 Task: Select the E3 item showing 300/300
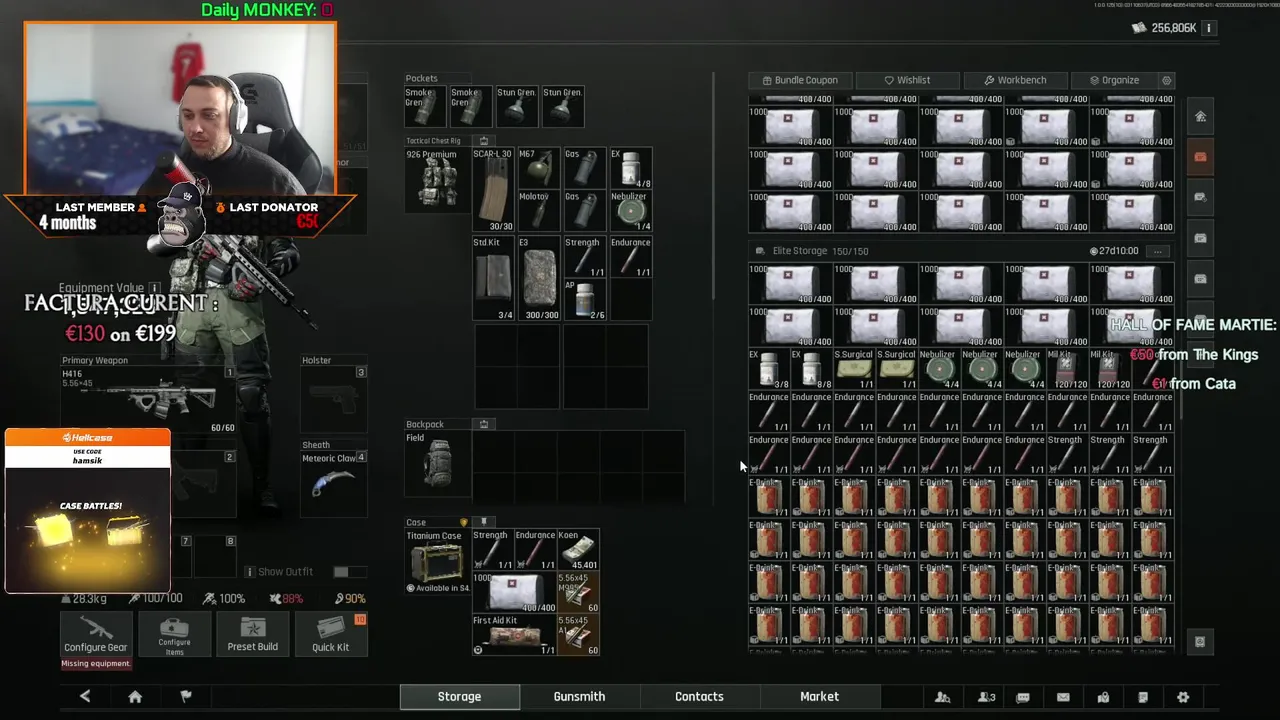point(537,278)
